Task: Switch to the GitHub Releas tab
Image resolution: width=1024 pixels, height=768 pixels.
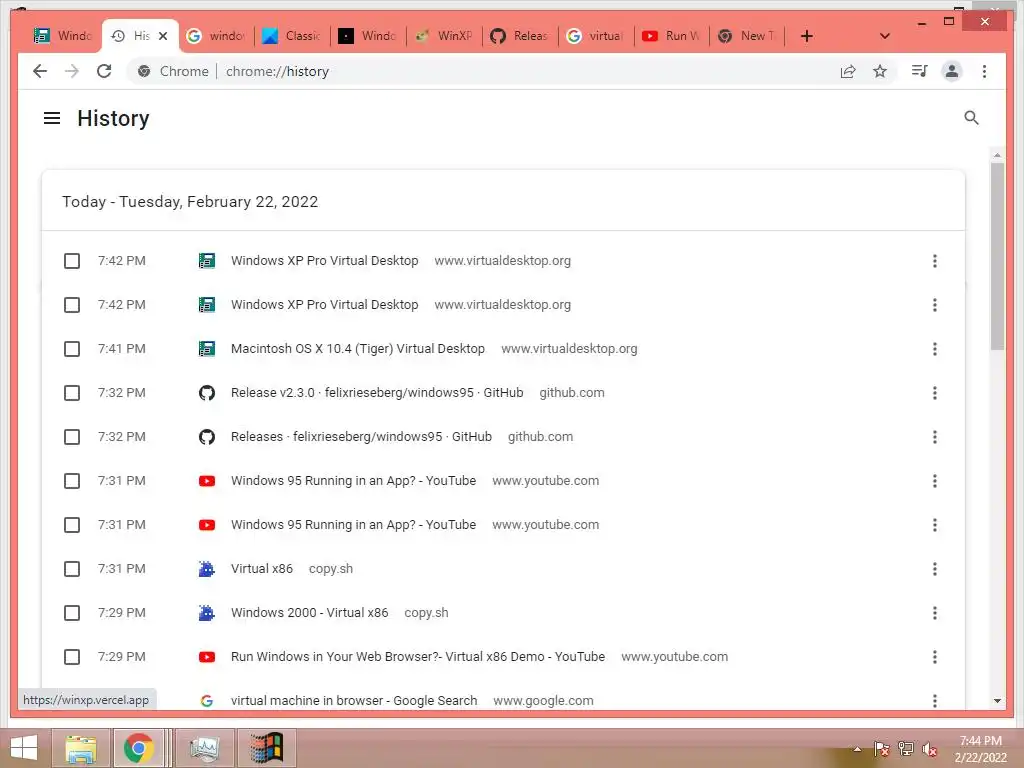Action: point(520,36)
